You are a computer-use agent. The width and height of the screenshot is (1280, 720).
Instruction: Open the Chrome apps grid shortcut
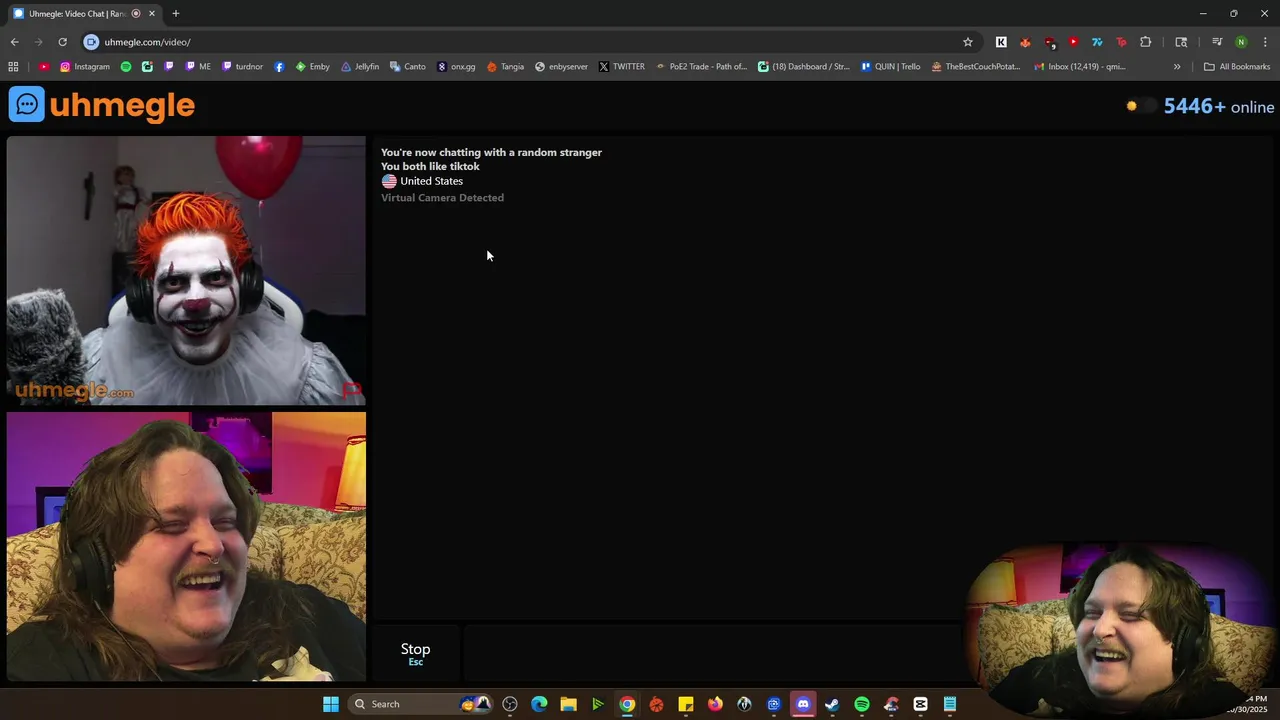(x=13, y=67)
